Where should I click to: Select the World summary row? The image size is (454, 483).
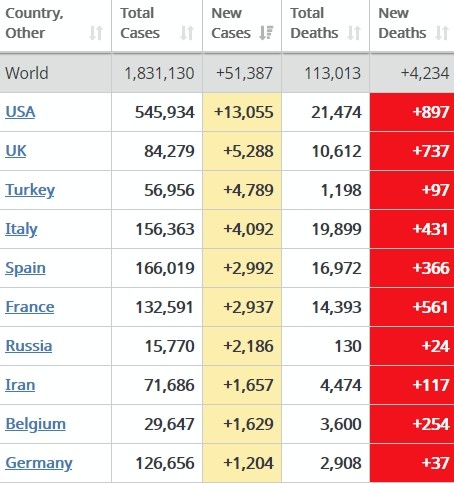227,73
